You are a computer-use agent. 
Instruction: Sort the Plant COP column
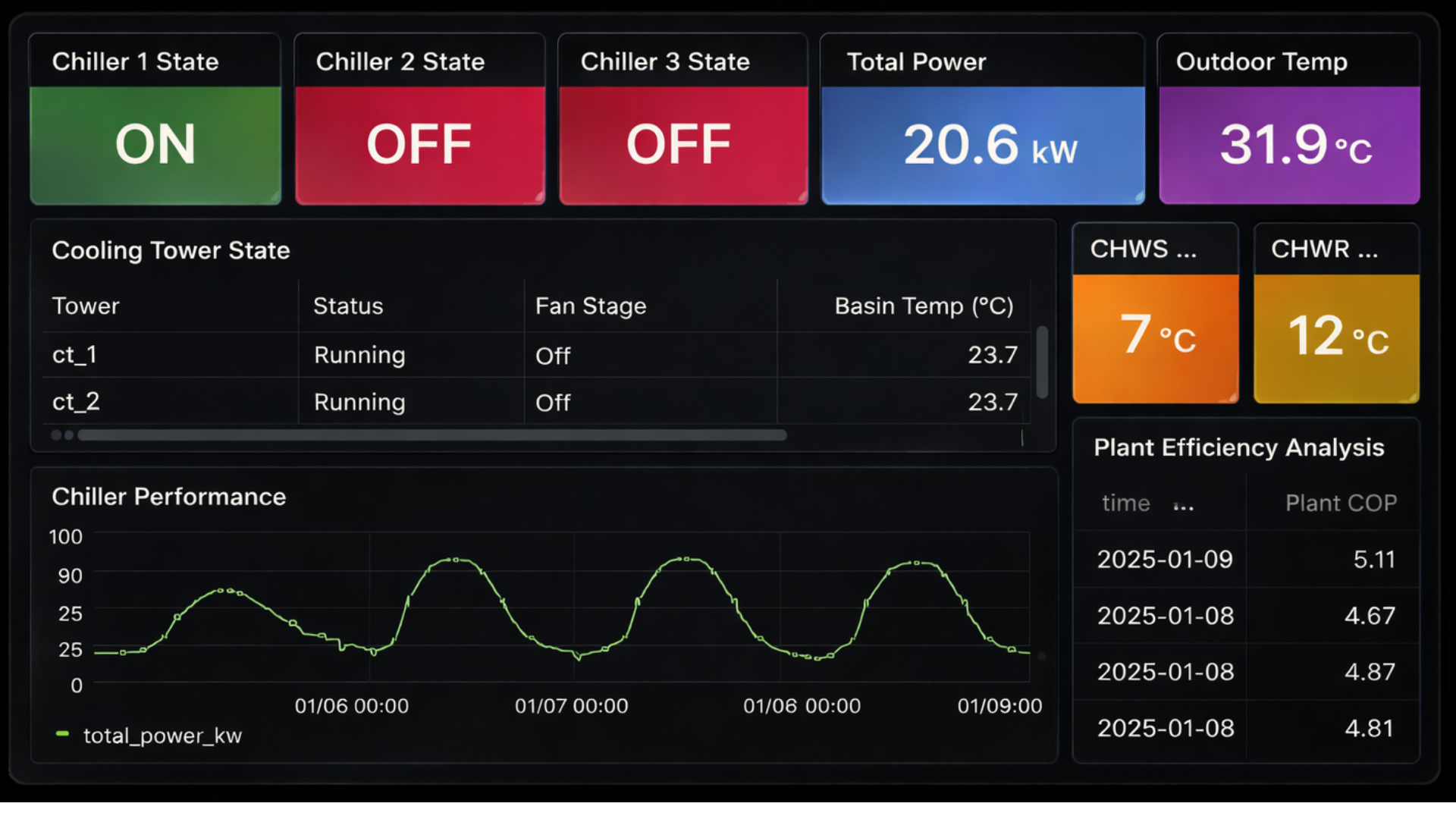[x=1341, y=503]
